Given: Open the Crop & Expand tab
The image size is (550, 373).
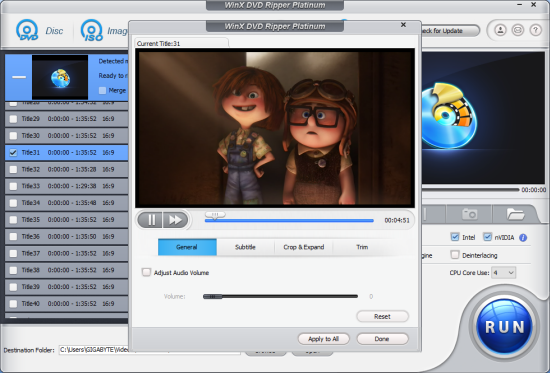Looking at the screenshot, I should 303,247.
